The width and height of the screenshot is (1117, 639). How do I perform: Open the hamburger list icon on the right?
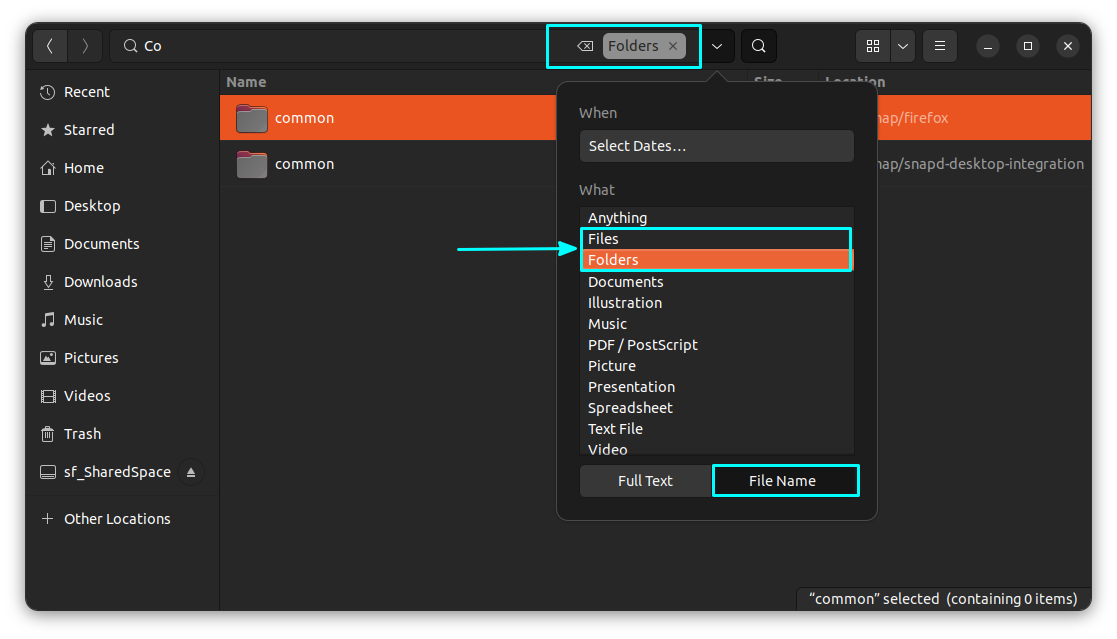pyautogui.click(x=938, y=45)
